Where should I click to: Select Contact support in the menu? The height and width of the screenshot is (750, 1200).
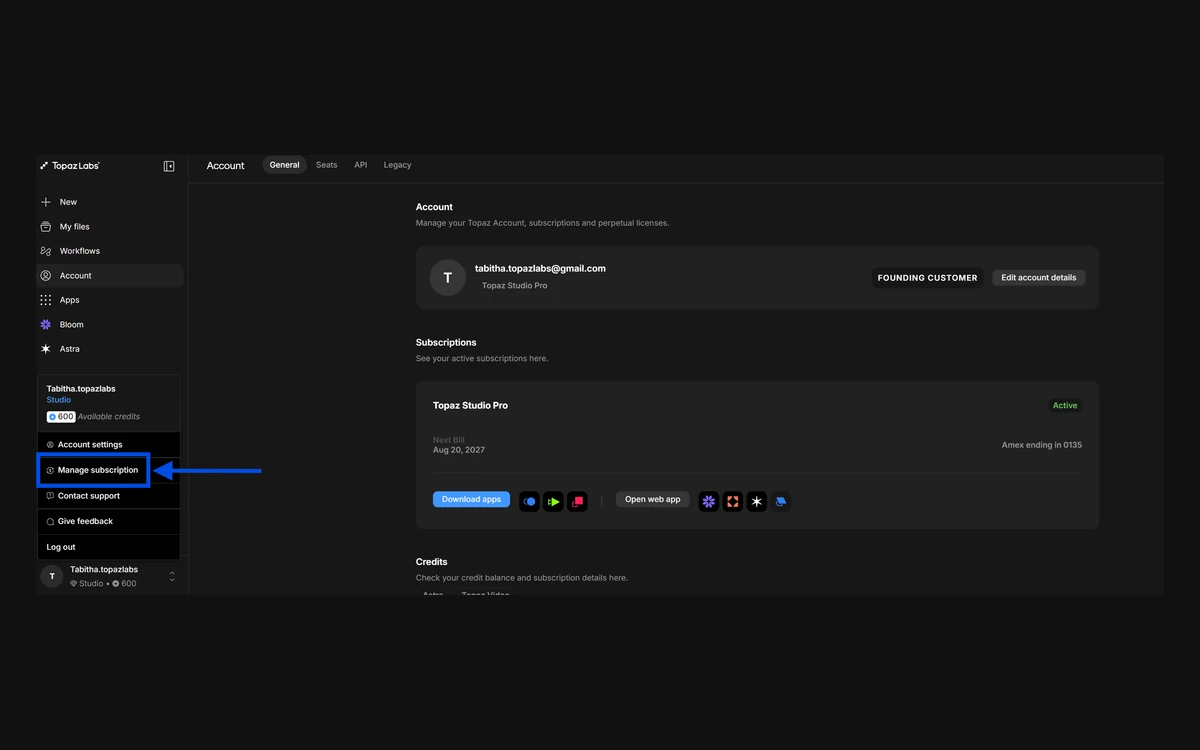coord(109,496)
